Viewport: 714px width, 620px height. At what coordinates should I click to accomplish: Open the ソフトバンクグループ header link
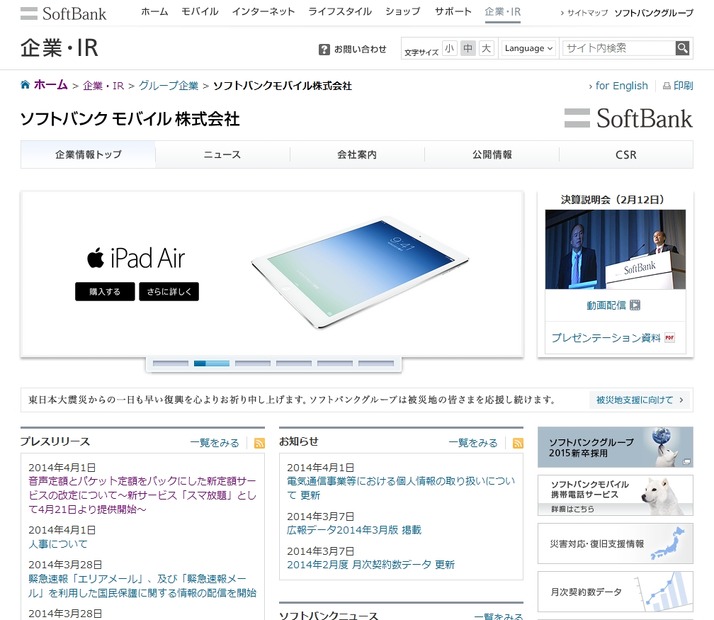click(x=653, y=13)
